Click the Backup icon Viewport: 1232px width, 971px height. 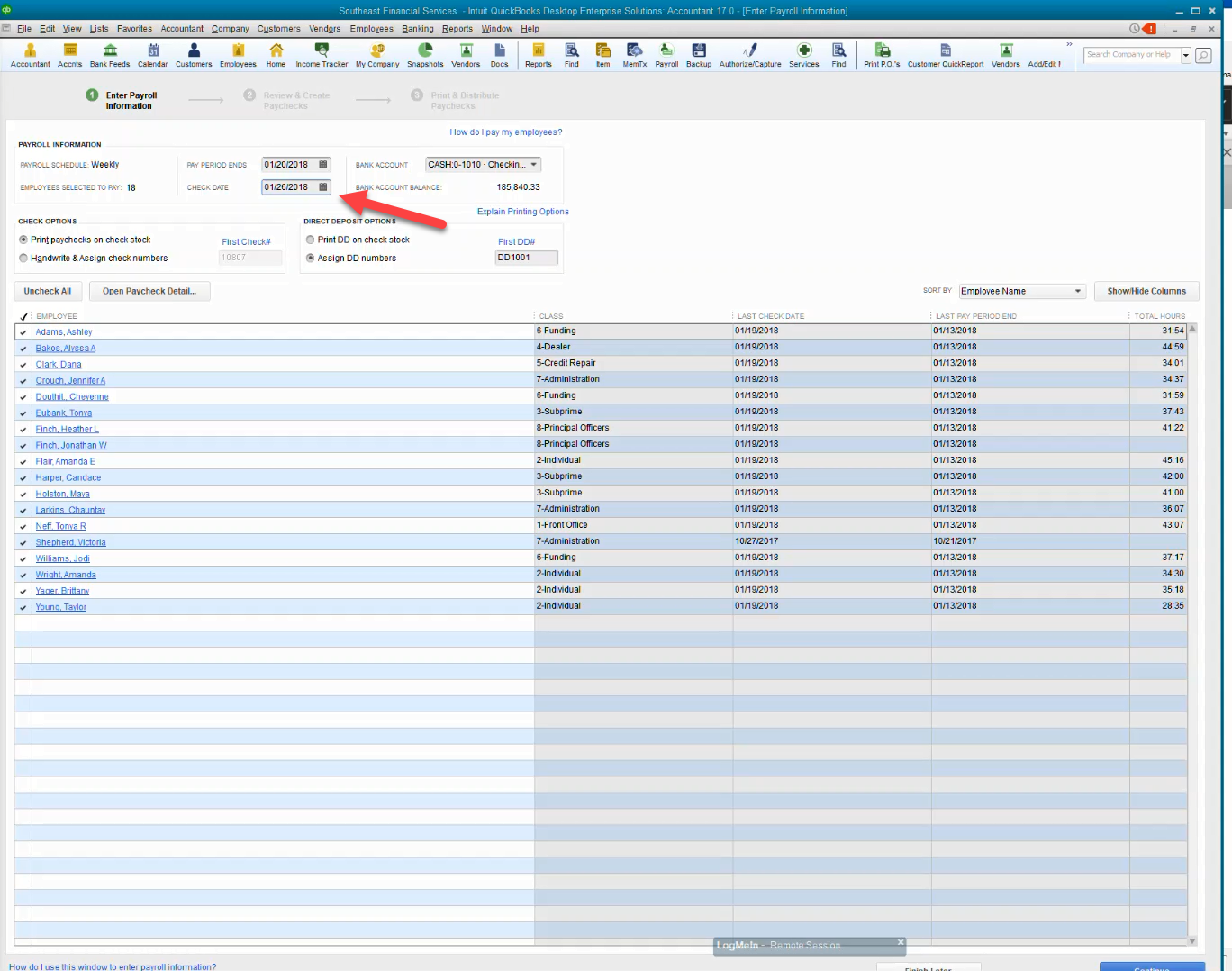point(698,55)
